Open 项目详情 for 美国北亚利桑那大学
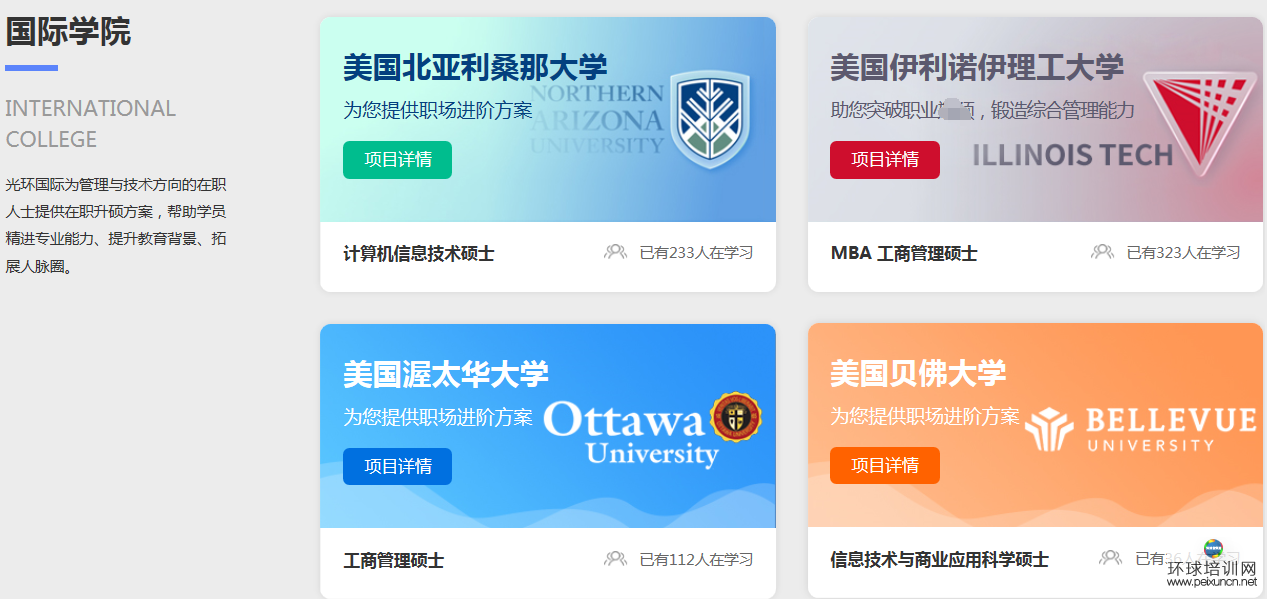 397,160
